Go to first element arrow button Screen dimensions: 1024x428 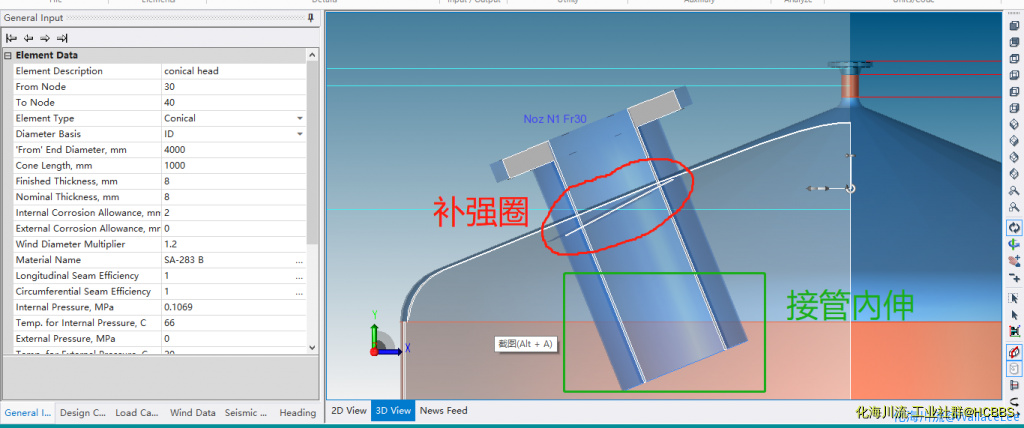click(11, 37)
